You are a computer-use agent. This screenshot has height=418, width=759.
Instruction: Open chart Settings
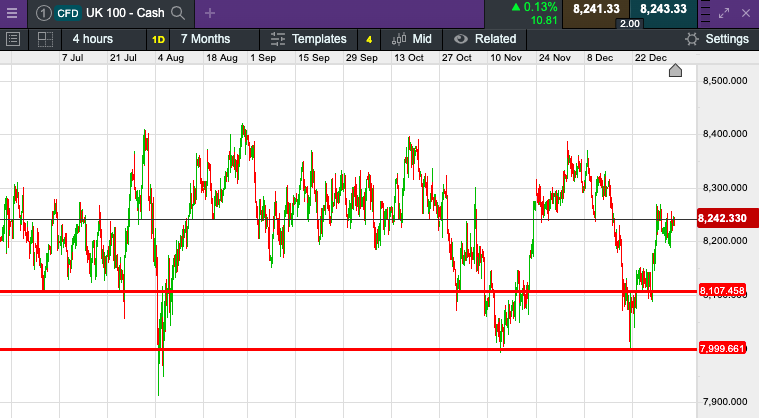(x=717, y=39)
